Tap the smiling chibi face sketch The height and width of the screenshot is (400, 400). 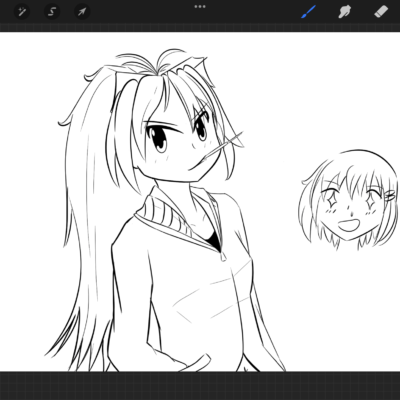tap(348, 200)
